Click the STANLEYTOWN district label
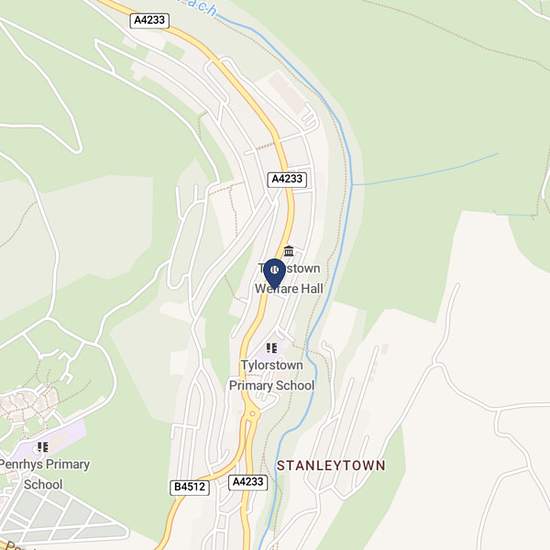This screenshot has height=550, width=550. point(331,466)
